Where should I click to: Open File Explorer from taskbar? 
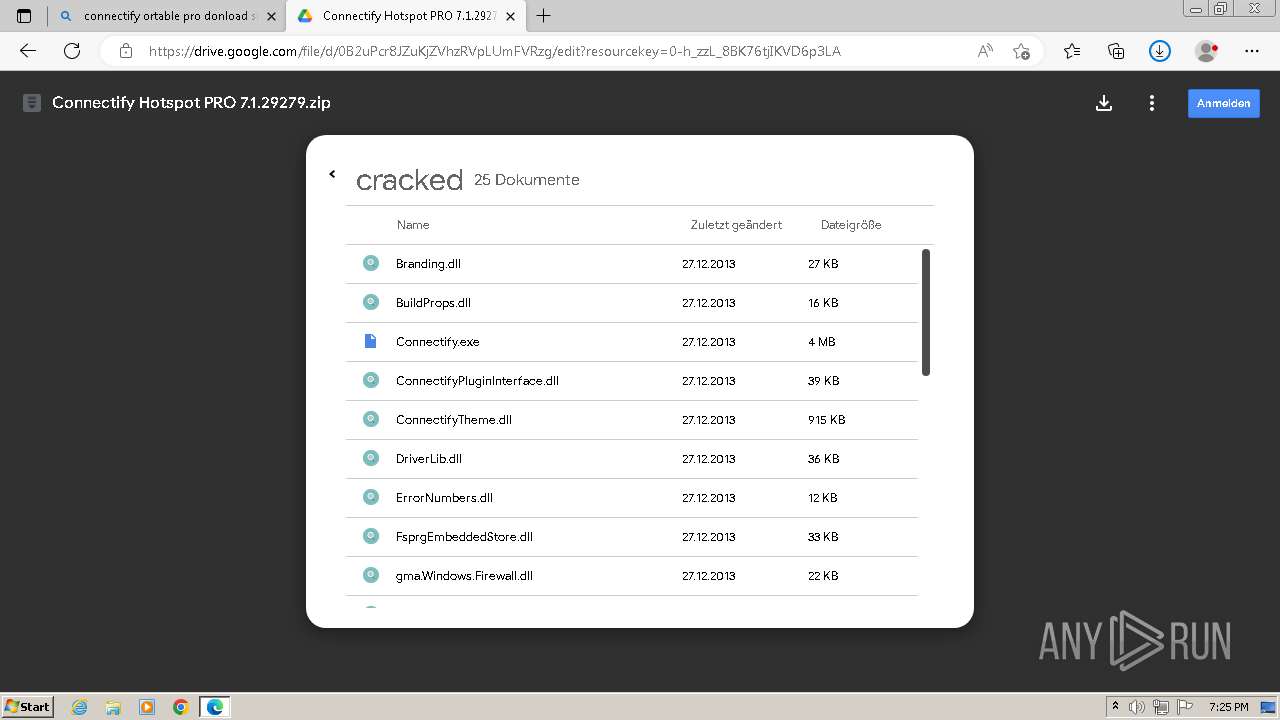[x=113, y=707]
